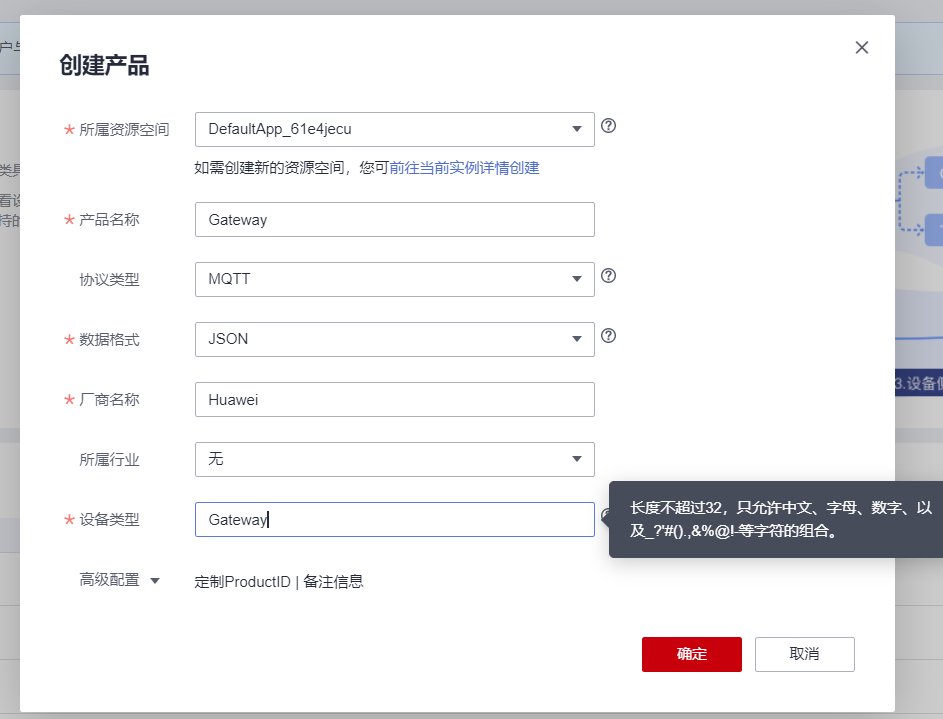943x719 pixels.
Task: Focus the 厂商名称 Huawei input field
Action: [394, 399]
